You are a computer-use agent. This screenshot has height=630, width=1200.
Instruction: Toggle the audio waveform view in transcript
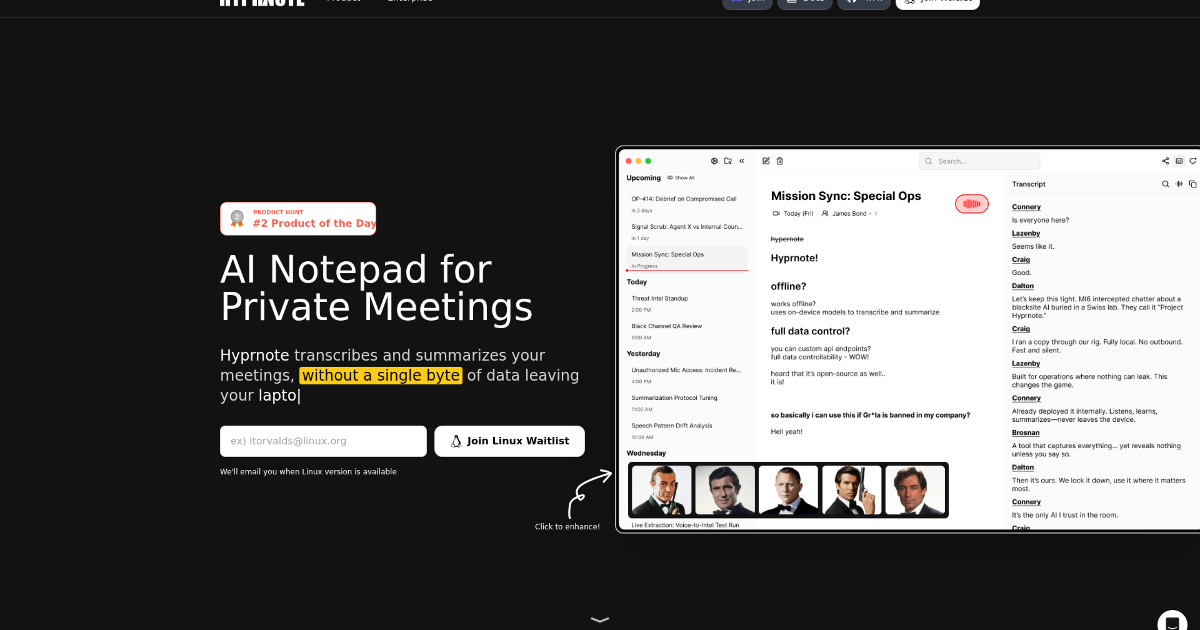[1179, 184]
